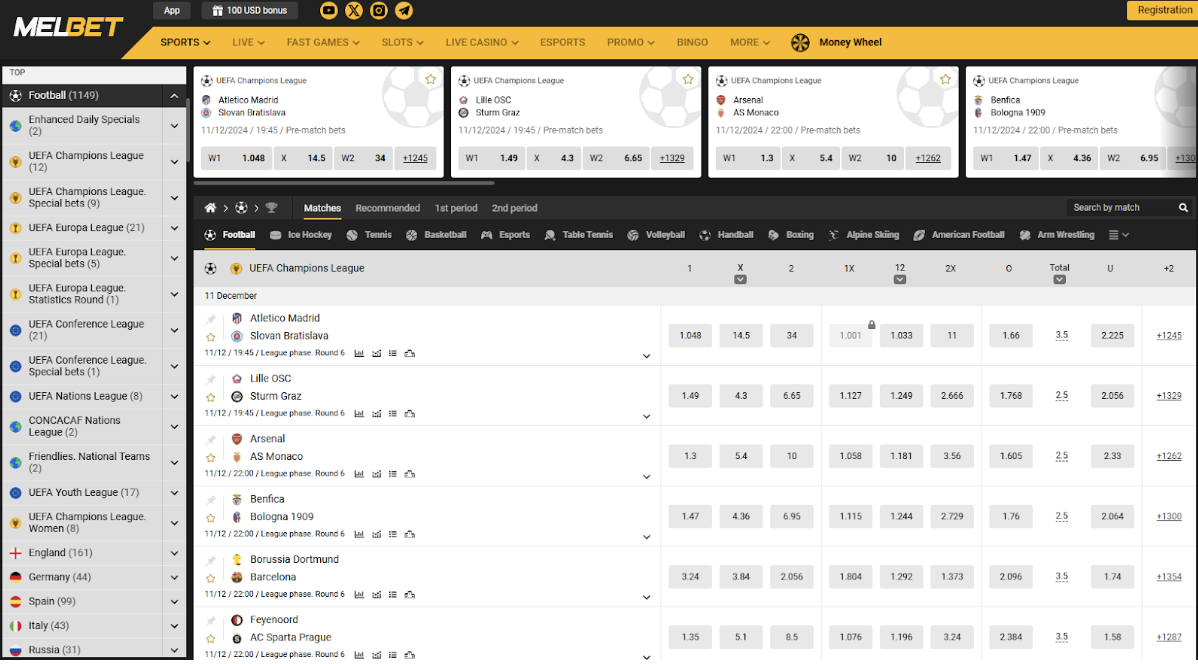Viewport: 1198px width, 664px height.
Task: Click the App button
Action: 172,11
